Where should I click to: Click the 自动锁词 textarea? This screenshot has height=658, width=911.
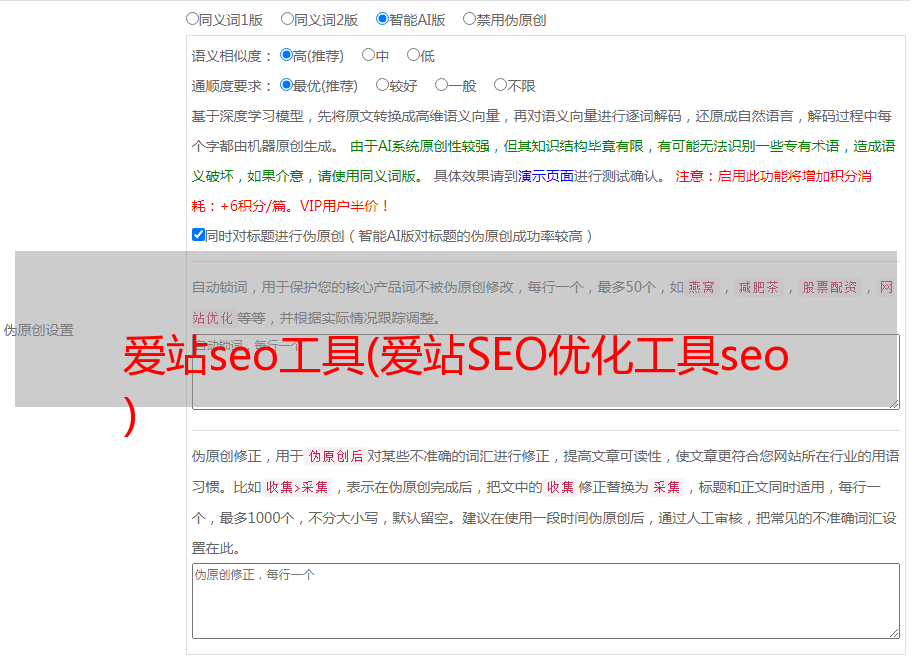pyautogui.click(x=546, y=372)
